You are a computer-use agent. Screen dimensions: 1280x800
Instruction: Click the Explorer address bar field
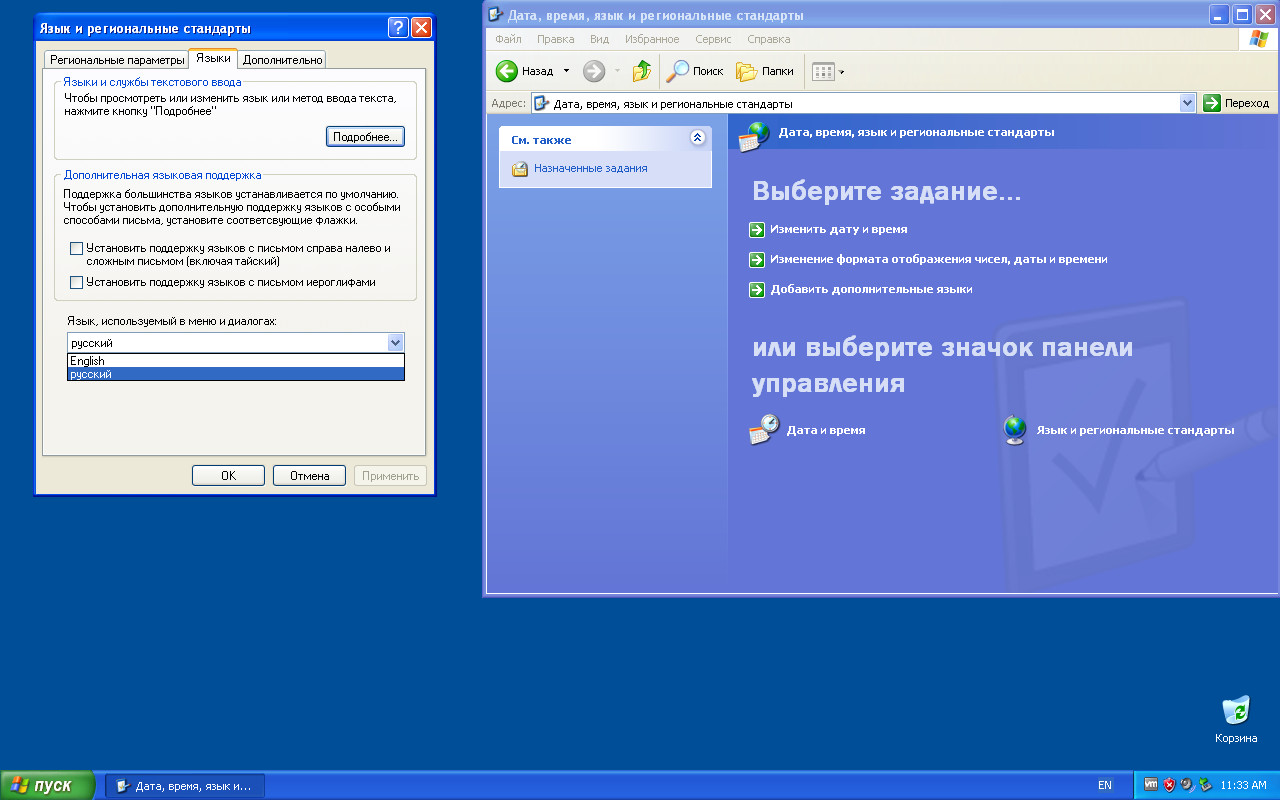click(864, 103)
